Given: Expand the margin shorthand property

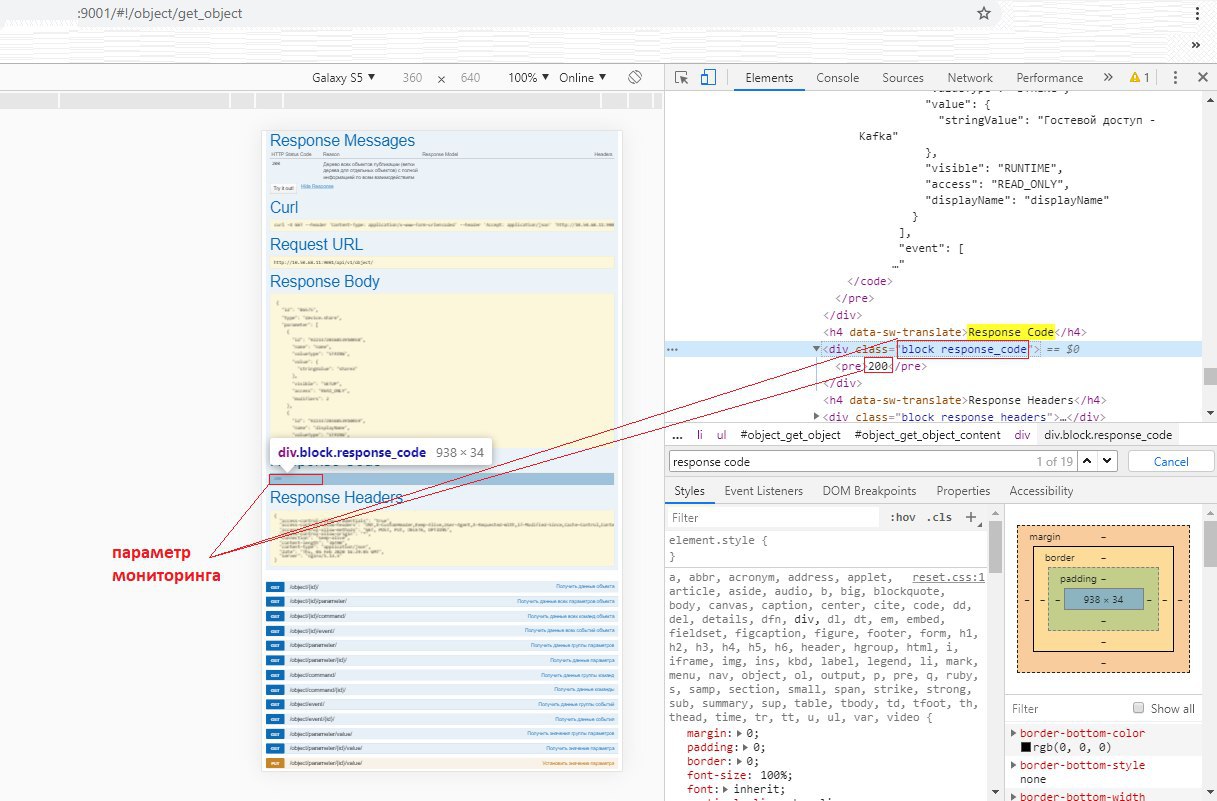Looking at the screenshot, I should 739,733.
